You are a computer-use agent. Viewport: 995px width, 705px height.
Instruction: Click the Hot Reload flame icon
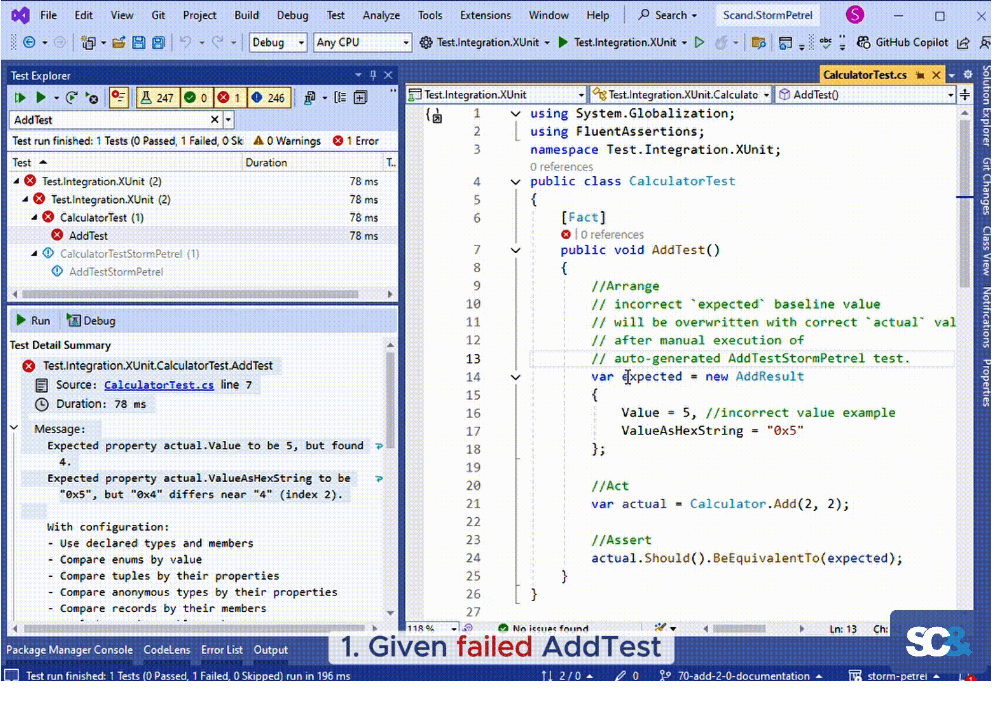[721, 43]
